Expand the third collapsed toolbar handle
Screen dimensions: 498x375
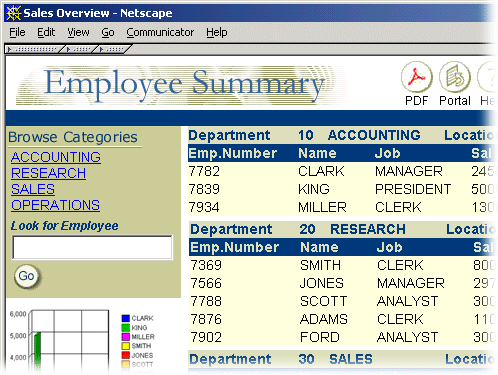pos(113,49)
